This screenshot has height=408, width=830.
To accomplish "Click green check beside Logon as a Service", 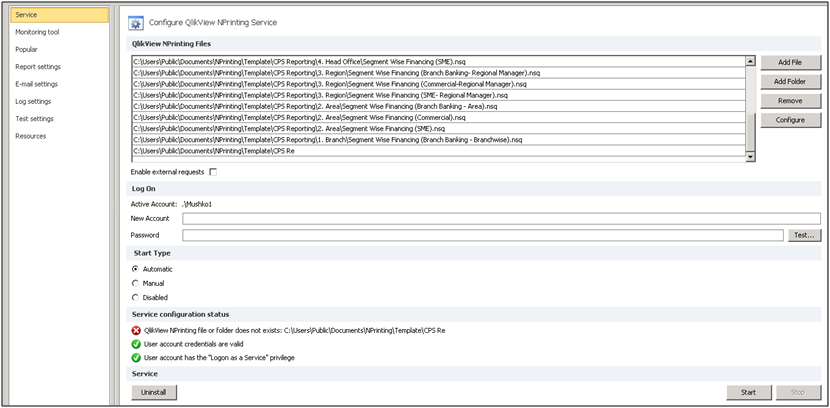I will [136, 358].
